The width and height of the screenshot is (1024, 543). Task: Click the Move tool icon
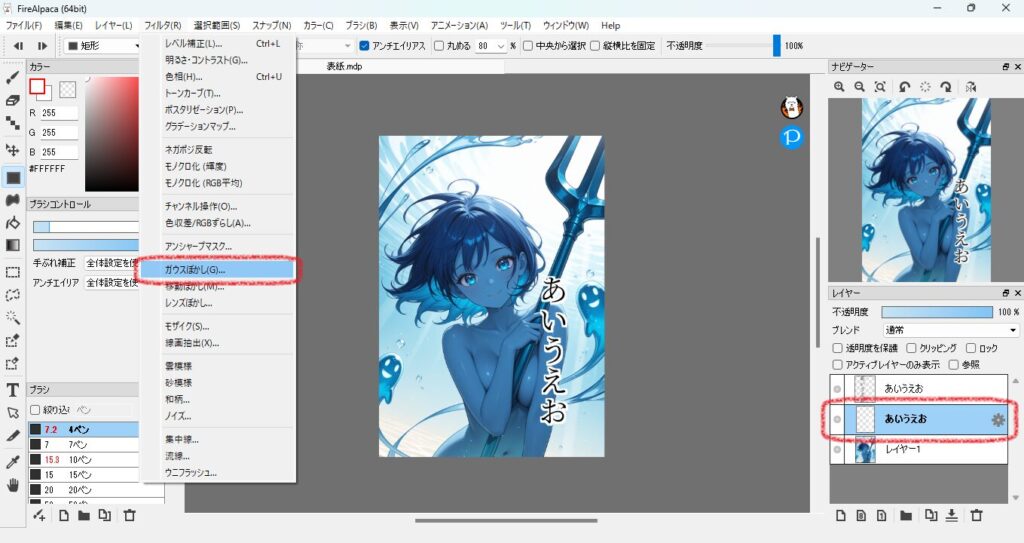click(x=13, y=150)
